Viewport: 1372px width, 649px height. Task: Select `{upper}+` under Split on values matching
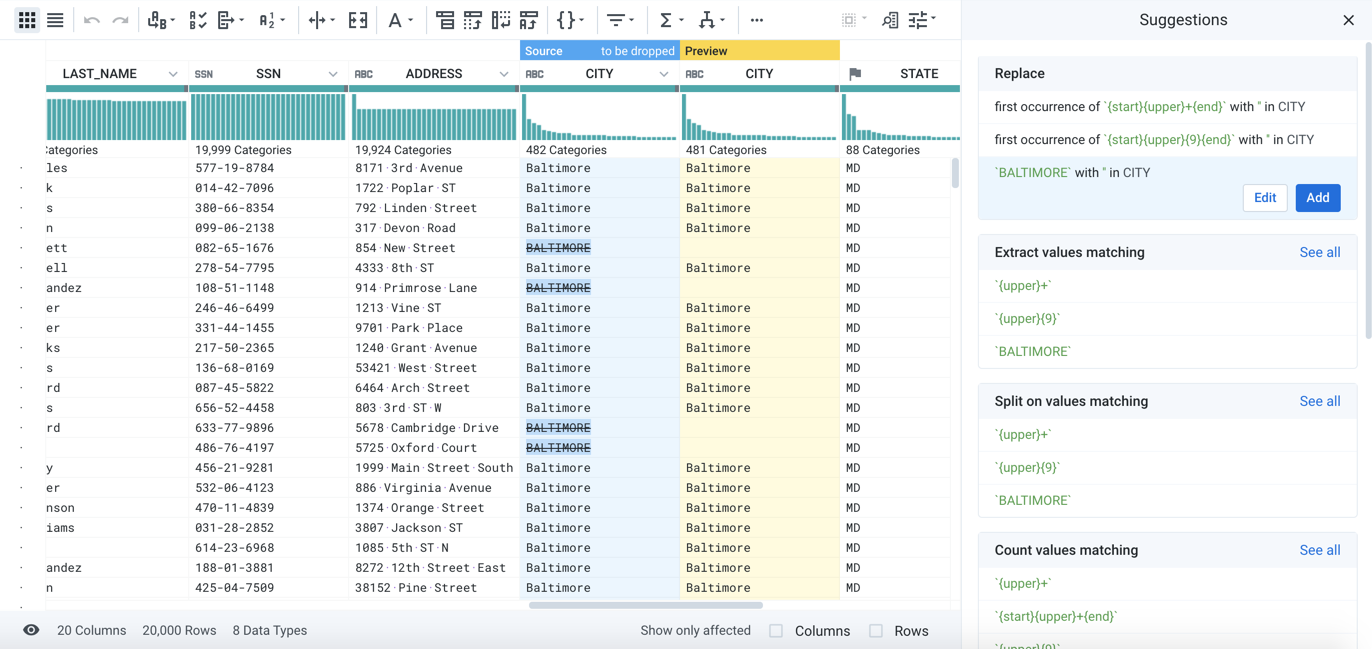pos(1167,435)
